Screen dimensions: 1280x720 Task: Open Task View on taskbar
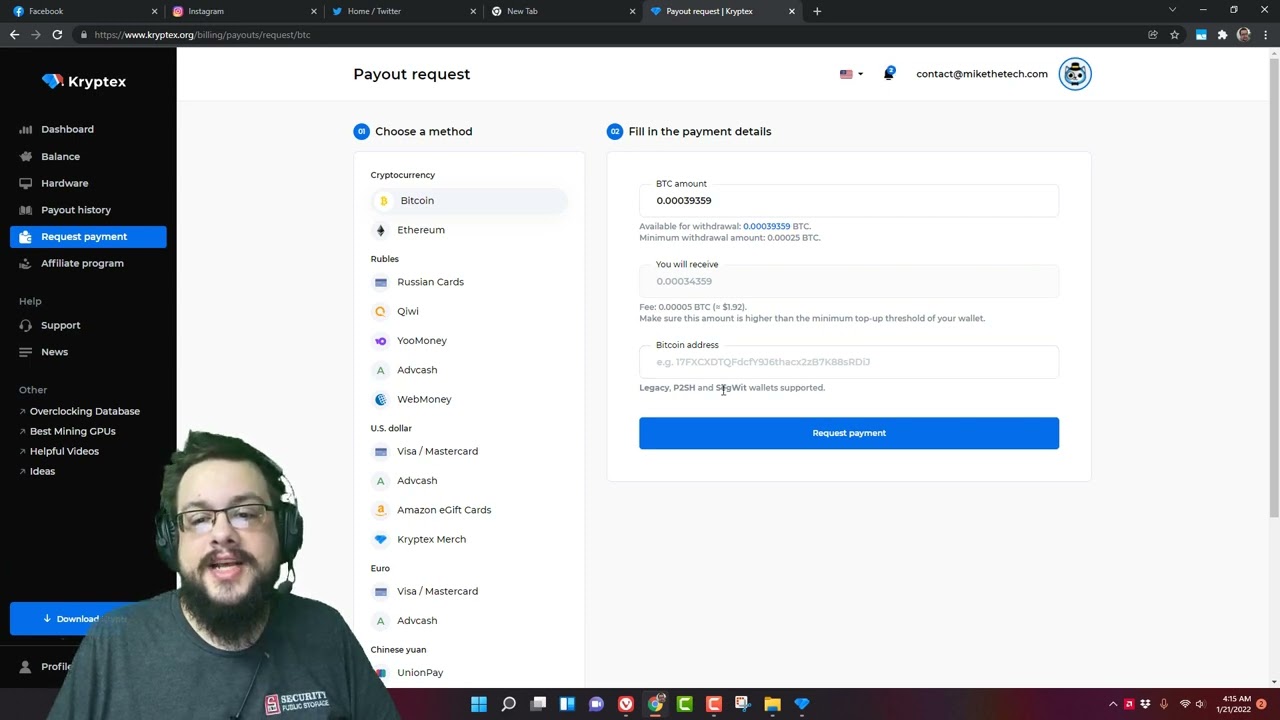pos(538,704)
